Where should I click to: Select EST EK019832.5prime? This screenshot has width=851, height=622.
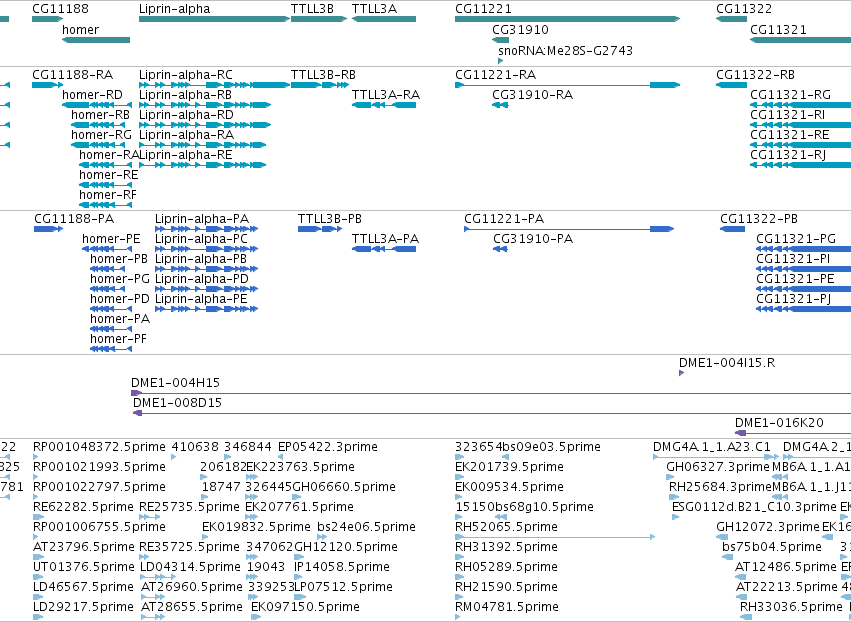[x=206, y=537]
